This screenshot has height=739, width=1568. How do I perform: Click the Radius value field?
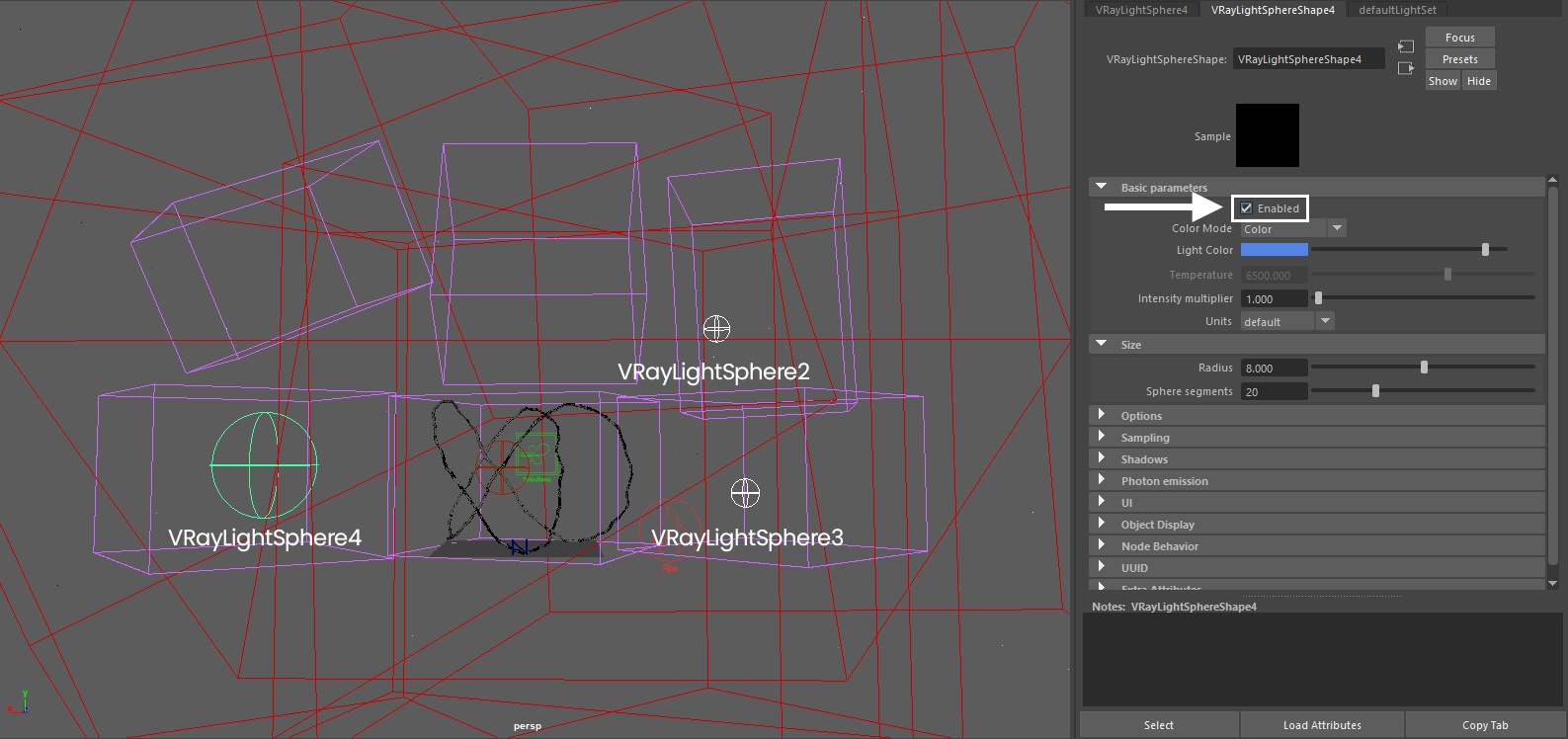(x=1274, y=368)
